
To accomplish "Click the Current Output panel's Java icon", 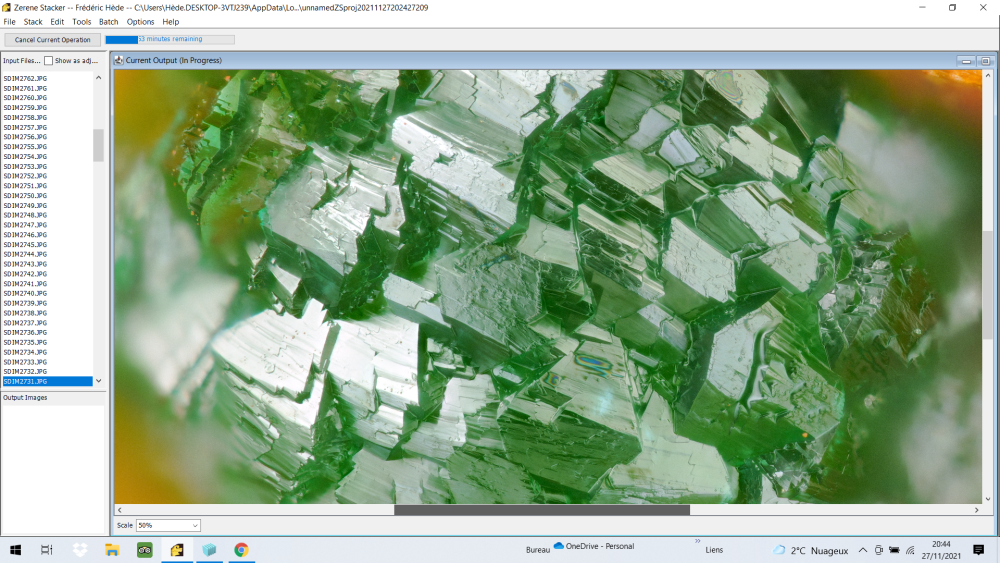I will click(x=119, y=60).
